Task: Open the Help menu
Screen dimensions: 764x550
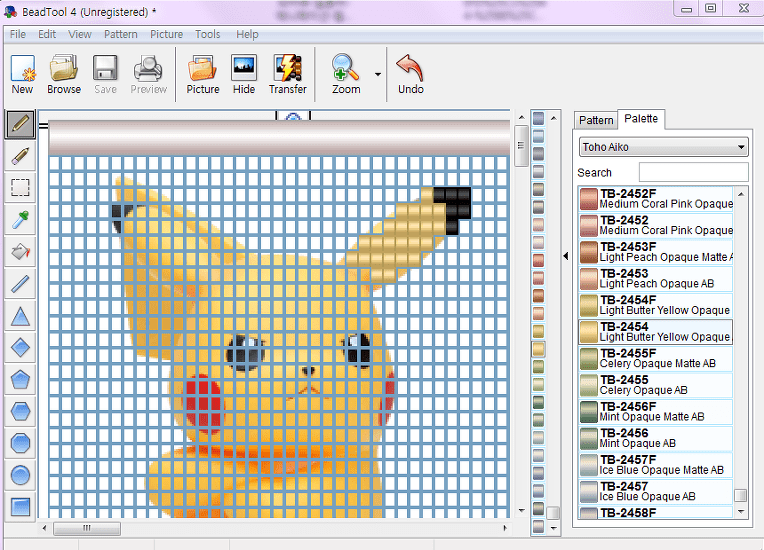Action: pyautogui.click(x=247, y=34)
